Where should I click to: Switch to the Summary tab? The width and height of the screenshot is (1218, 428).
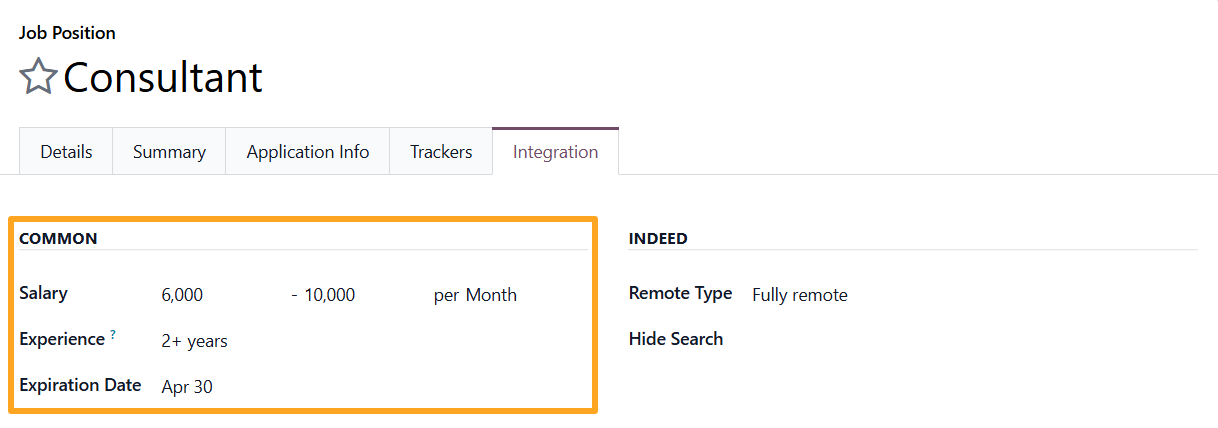coord(169,152)
